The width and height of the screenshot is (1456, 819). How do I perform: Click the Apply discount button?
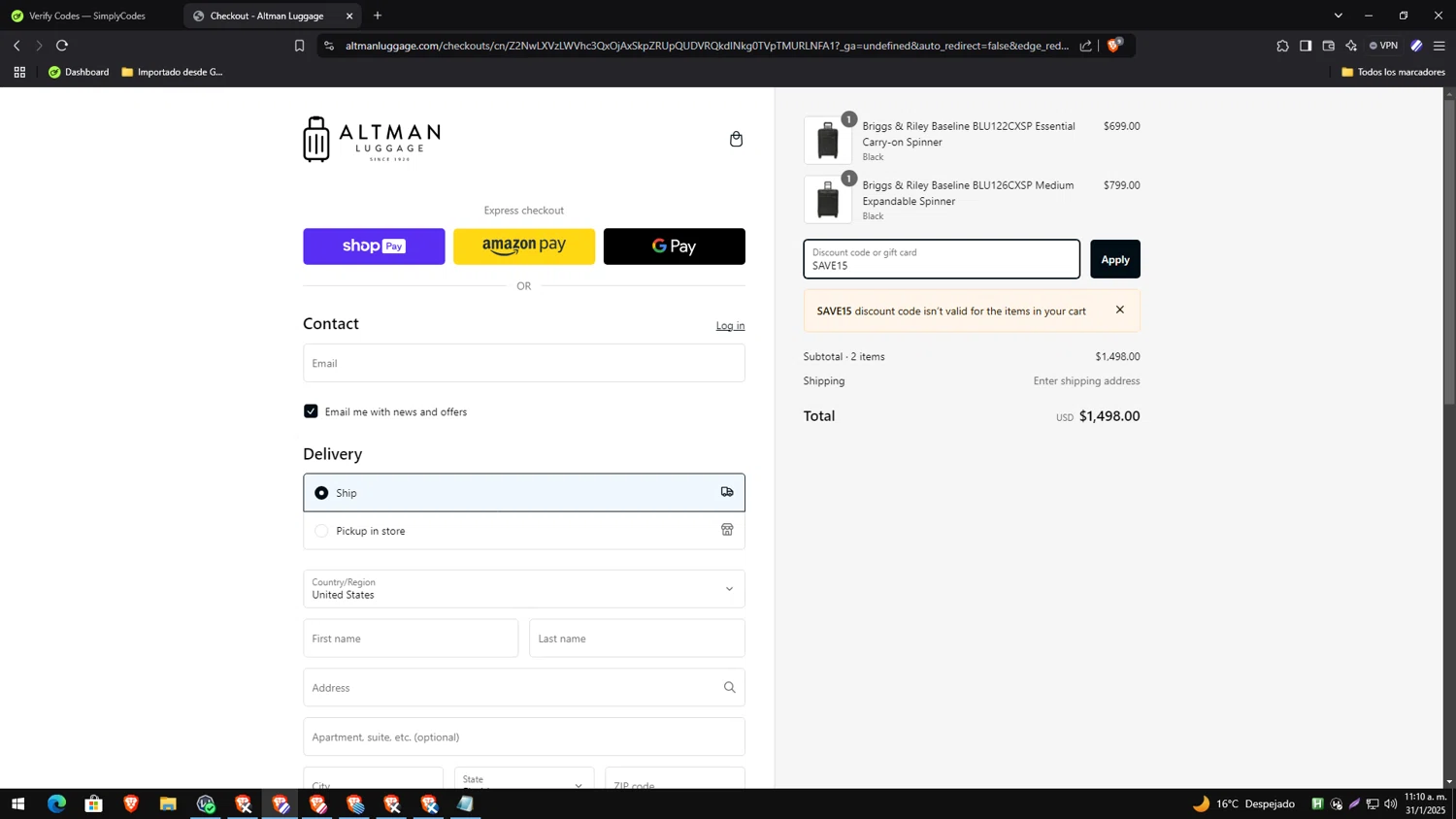click(x=1115, y=259)
